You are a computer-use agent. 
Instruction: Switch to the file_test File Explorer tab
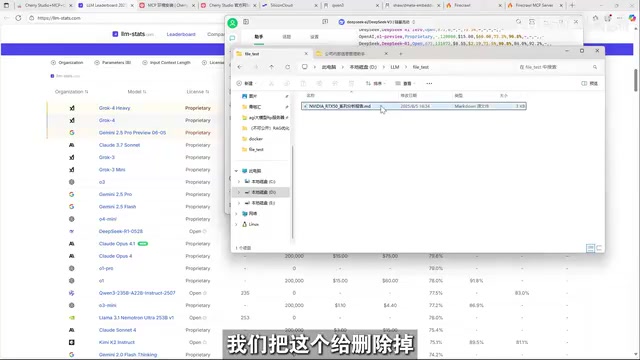click(x=271, y=53)
